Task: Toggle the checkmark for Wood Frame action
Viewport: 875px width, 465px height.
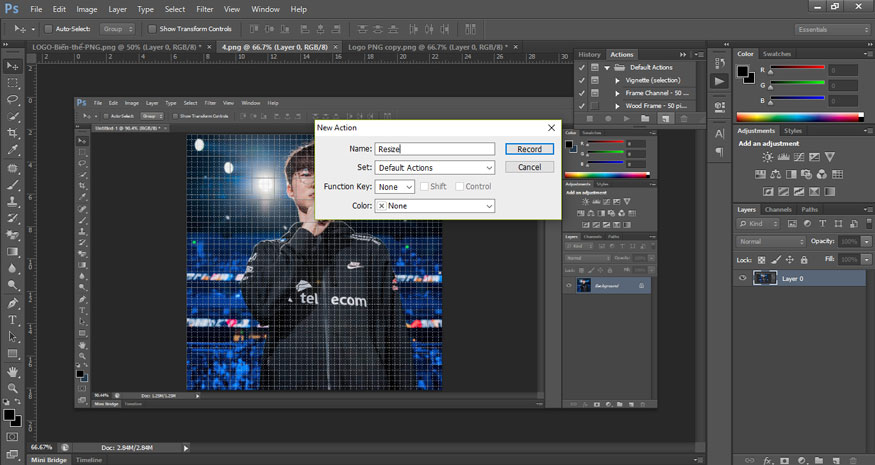Action: [581, 106]
